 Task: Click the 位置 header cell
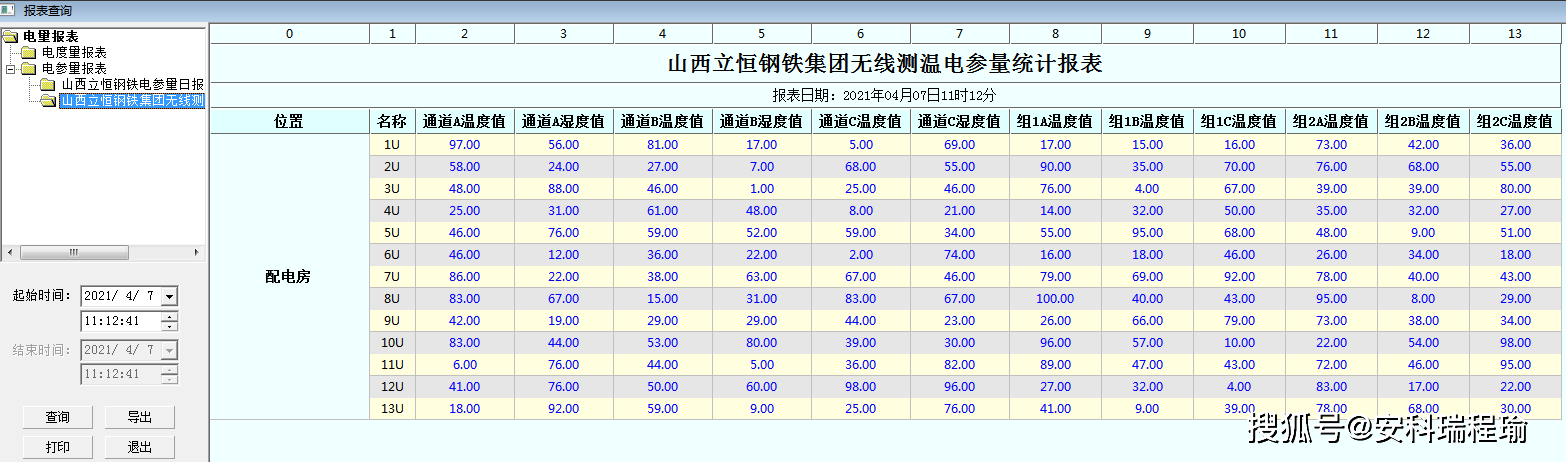(x=290, y=121)
